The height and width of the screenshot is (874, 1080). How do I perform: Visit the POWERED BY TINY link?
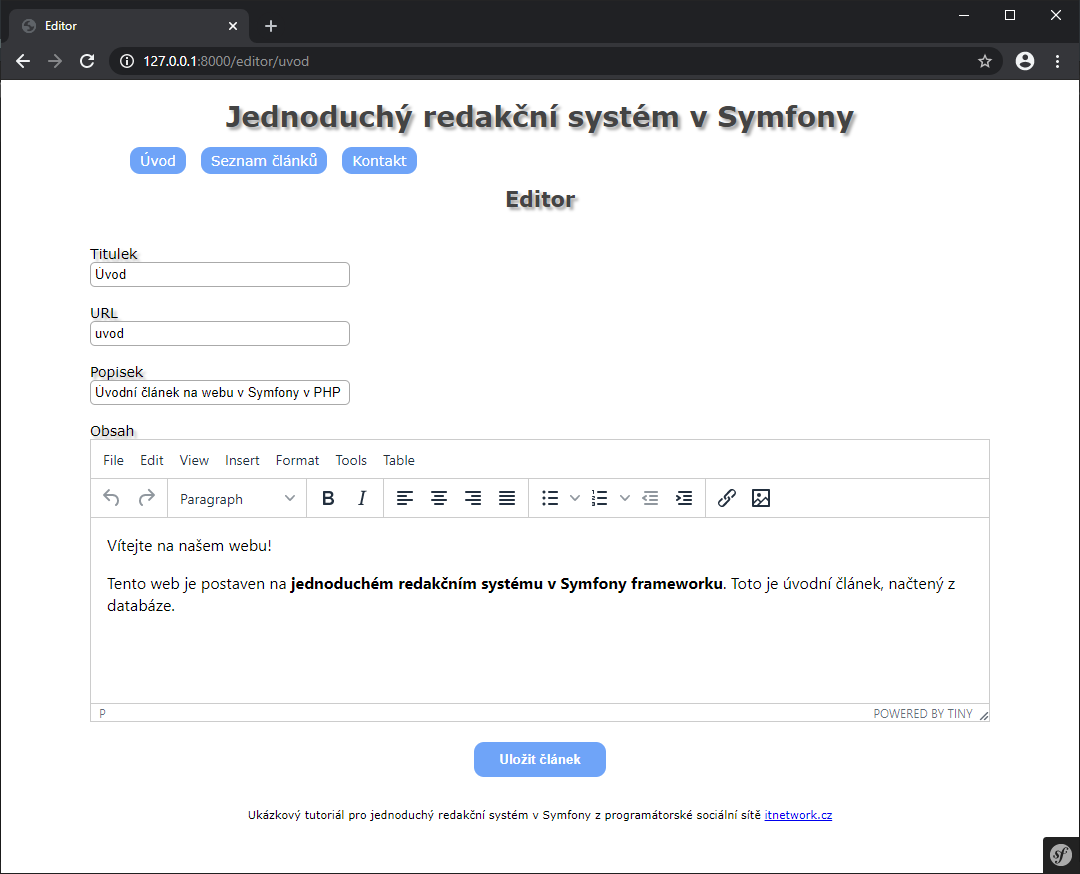click(x=923, y=714)
